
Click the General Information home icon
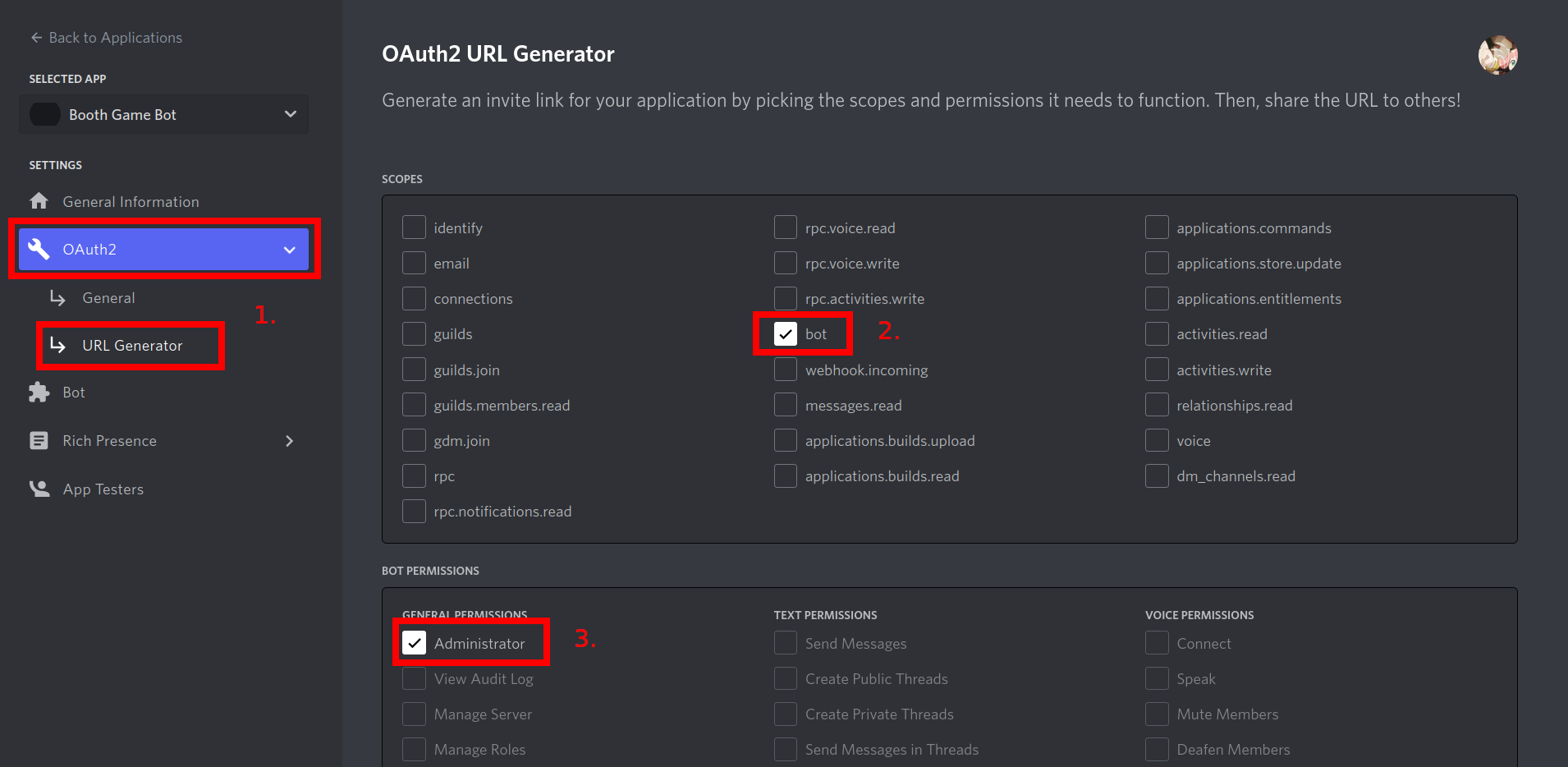[x=39, y=201]
